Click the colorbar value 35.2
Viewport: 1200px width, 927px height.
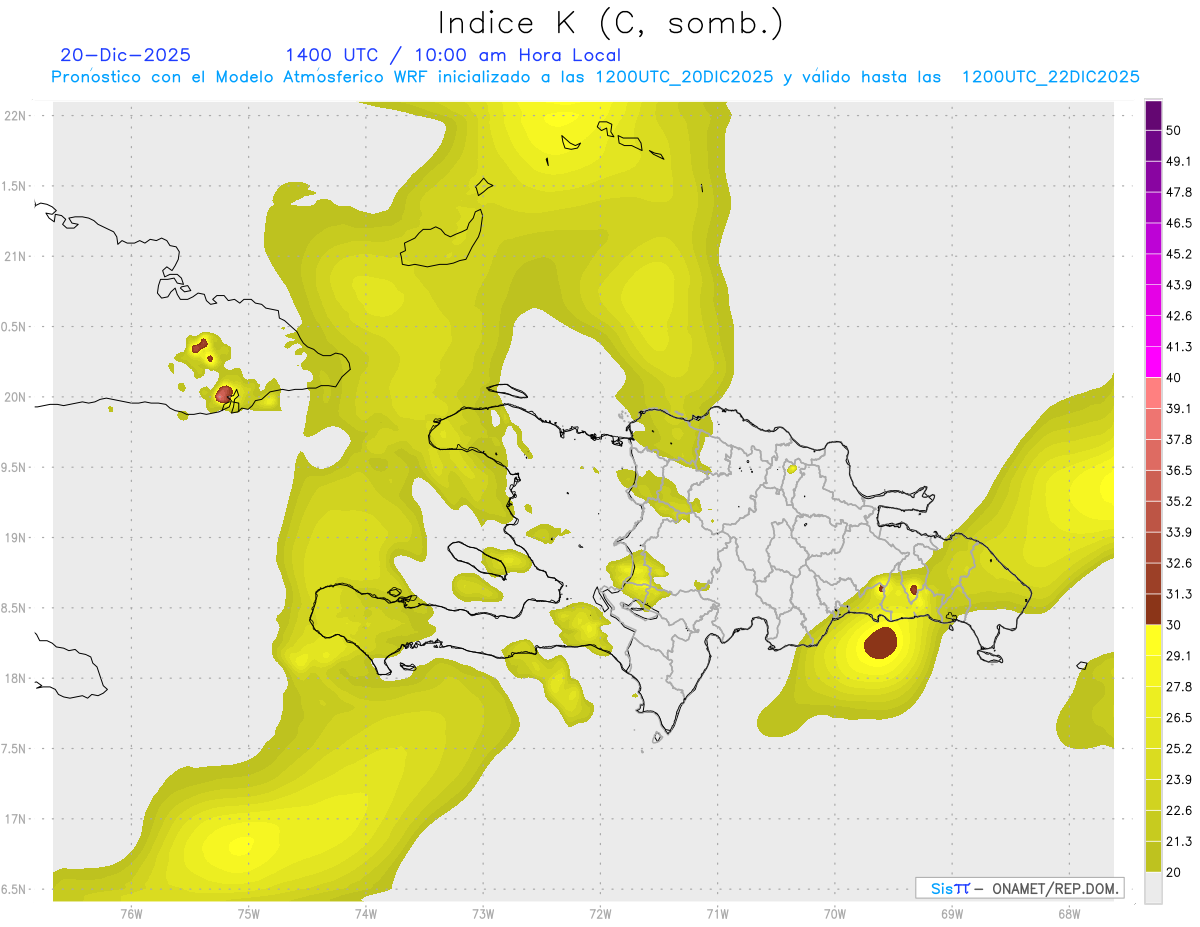click(x=1179, y=501)
